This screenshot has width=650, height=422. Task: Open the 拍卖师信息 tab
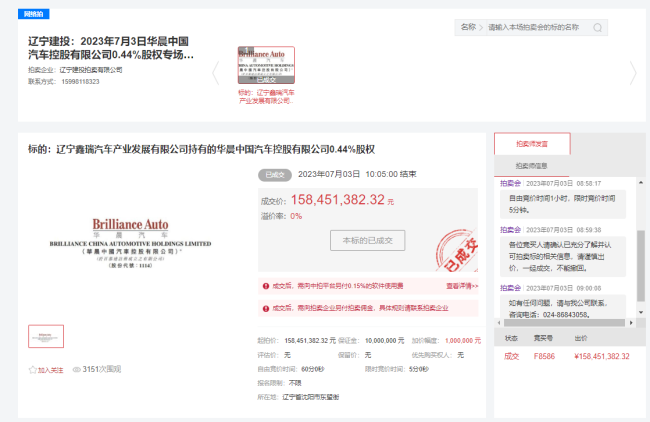(x=532, y=166)
